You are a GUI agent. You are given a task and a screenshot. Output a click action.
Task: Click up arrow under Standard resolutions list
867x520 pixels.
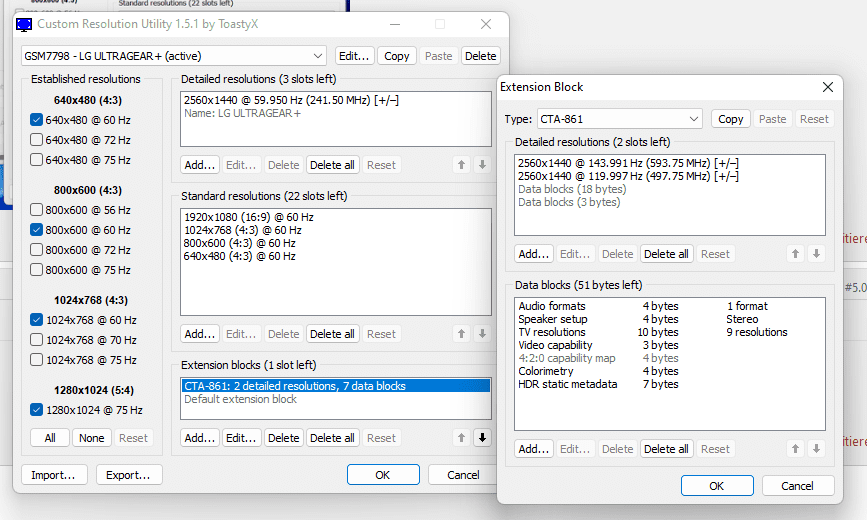[x=461, y=334]
